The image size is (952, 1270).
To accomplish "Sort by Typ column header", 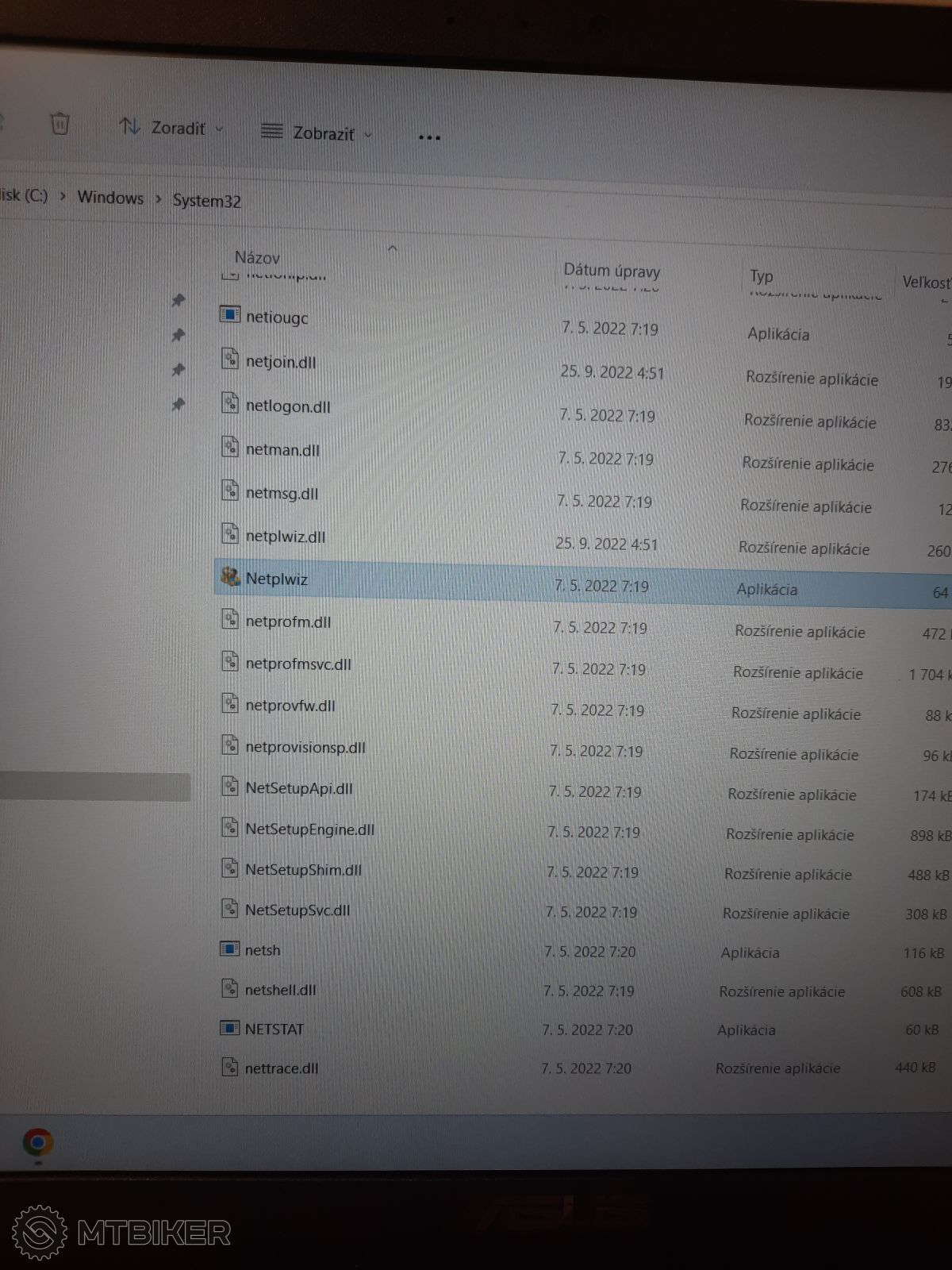I will coord(761,276).
